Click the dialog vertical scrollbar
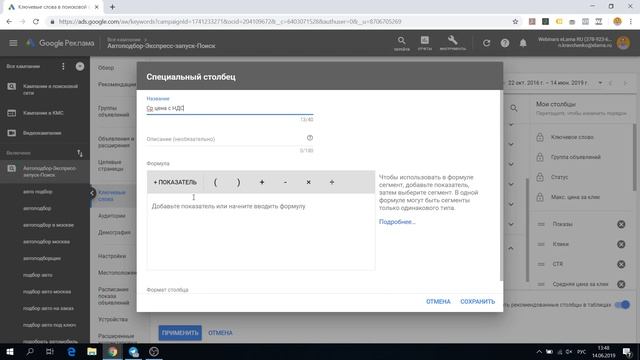This screenshot has width=640, height=360. click(501, 185)
